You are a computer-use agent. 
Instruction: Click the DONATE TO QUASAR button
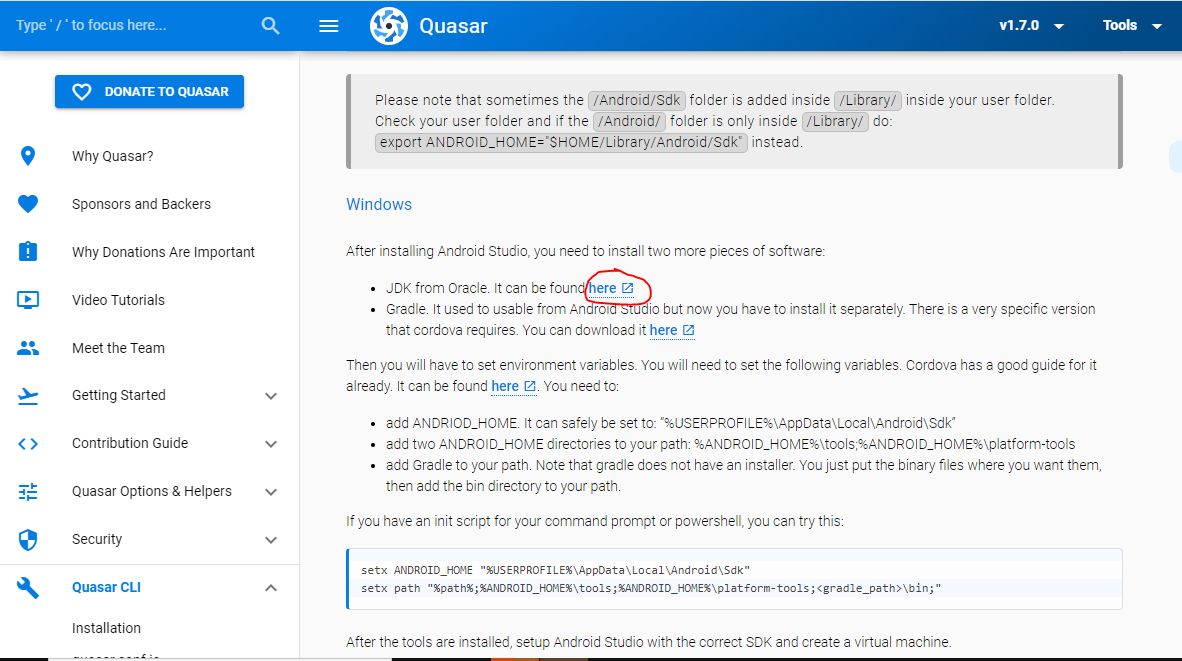[x=149, y=91]
